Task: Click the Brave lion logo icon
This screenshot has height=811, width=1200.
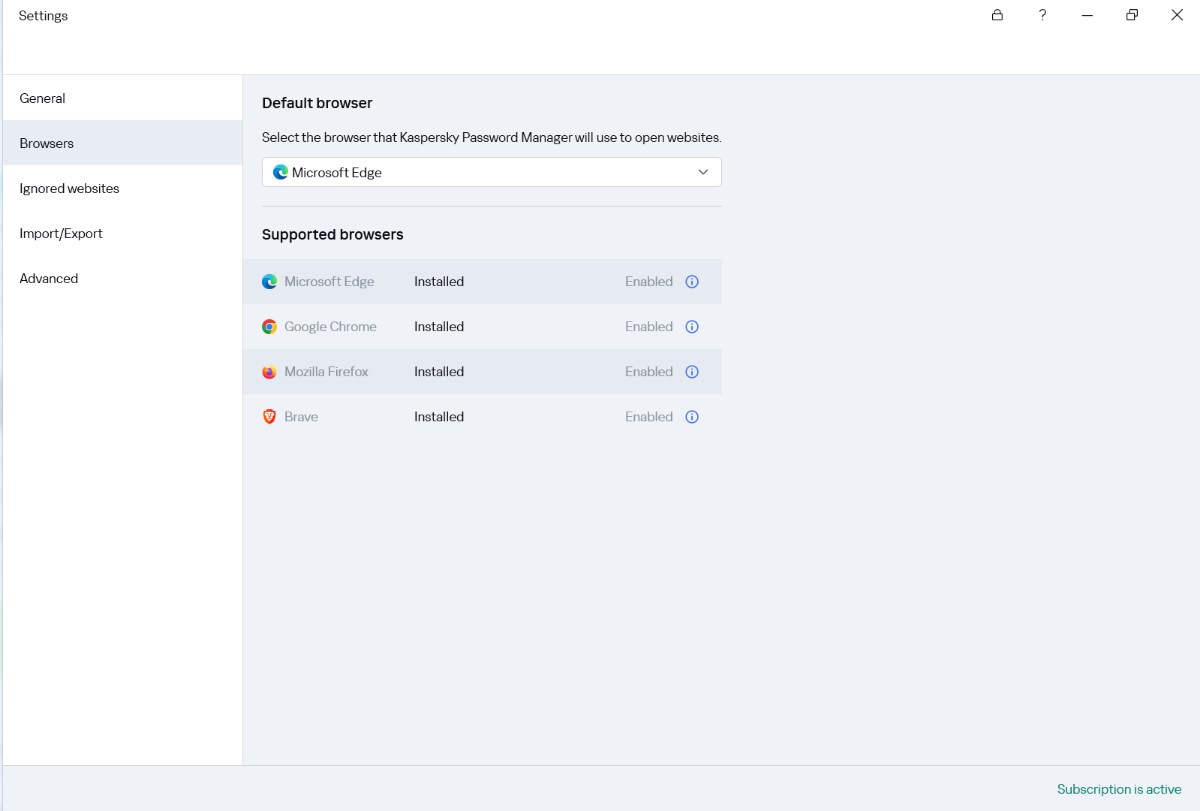Action: tap(269, 417)
